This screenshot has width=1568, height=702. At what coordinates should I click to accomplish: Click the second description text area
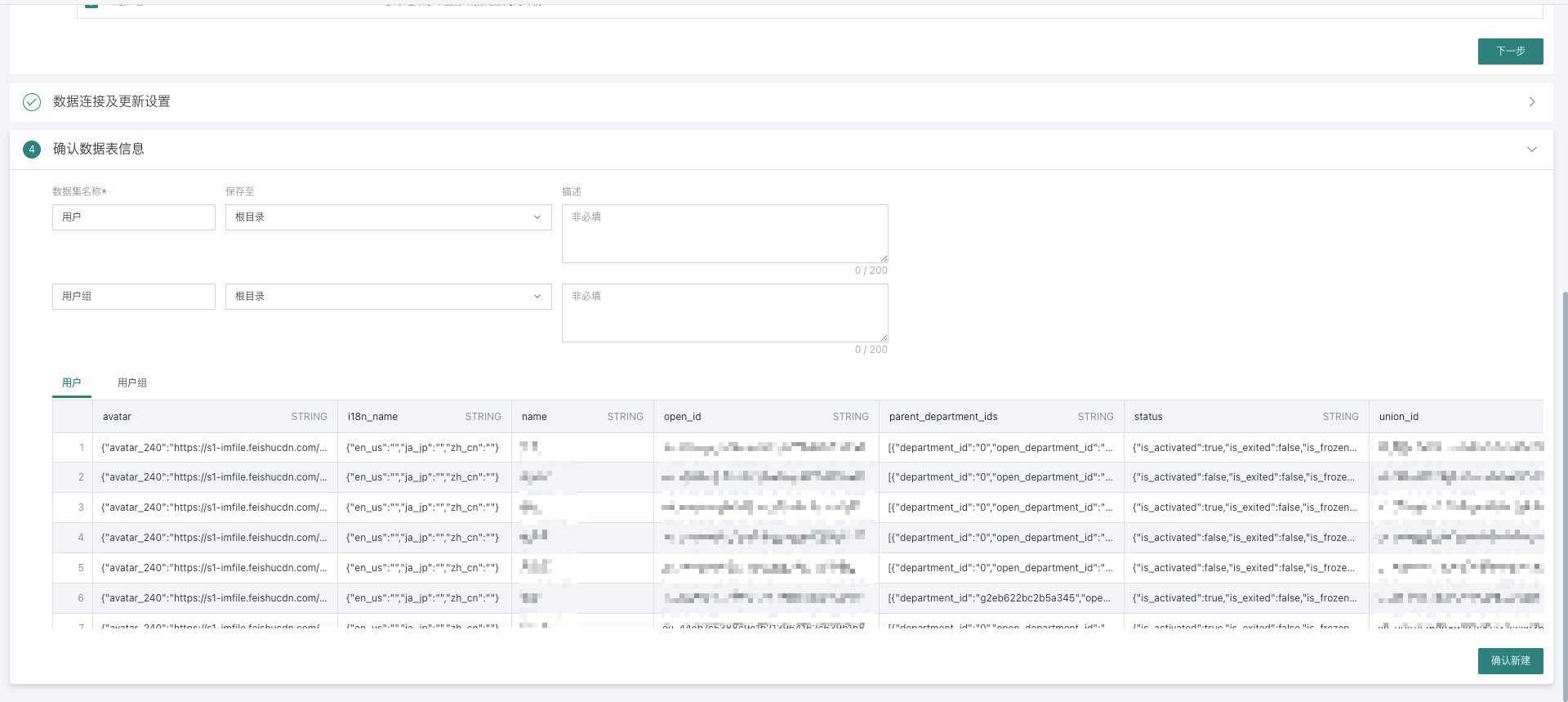tap(724, 313)
